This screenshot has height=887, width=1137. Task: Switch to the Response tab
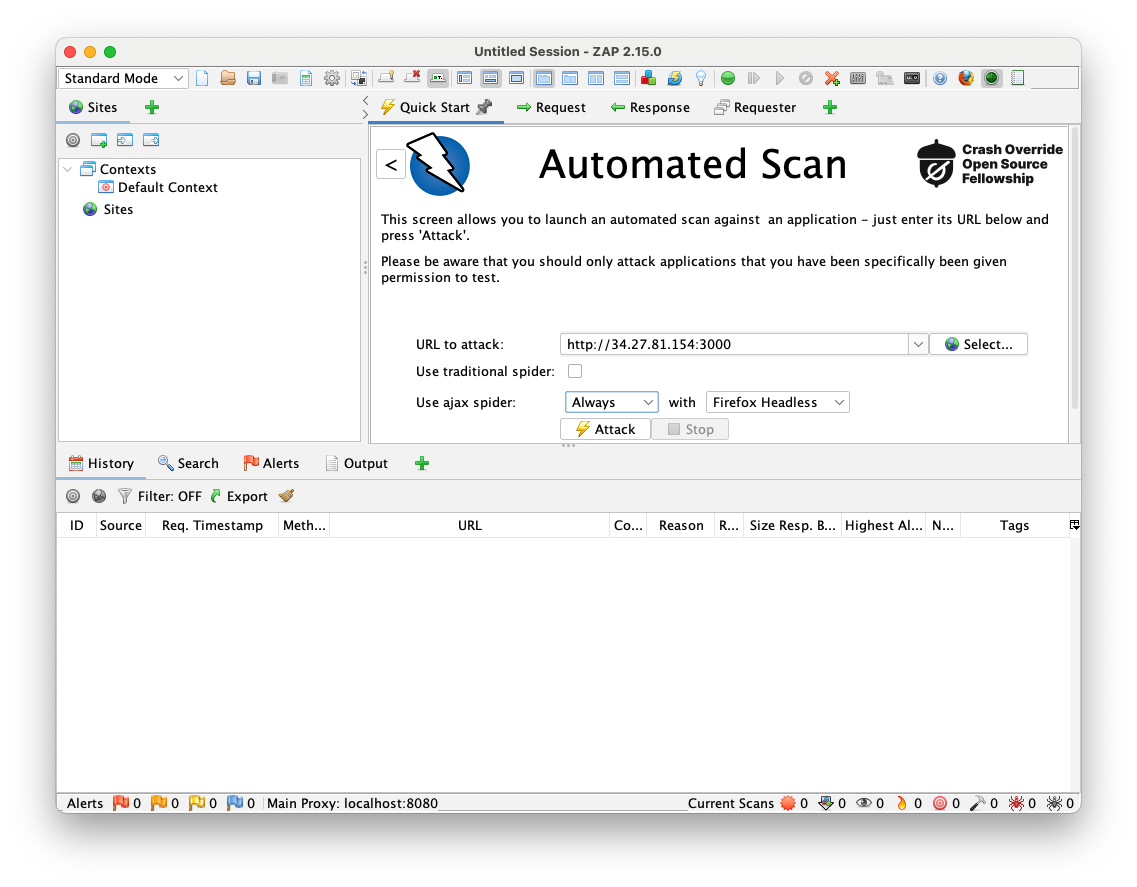pos(650,107)
